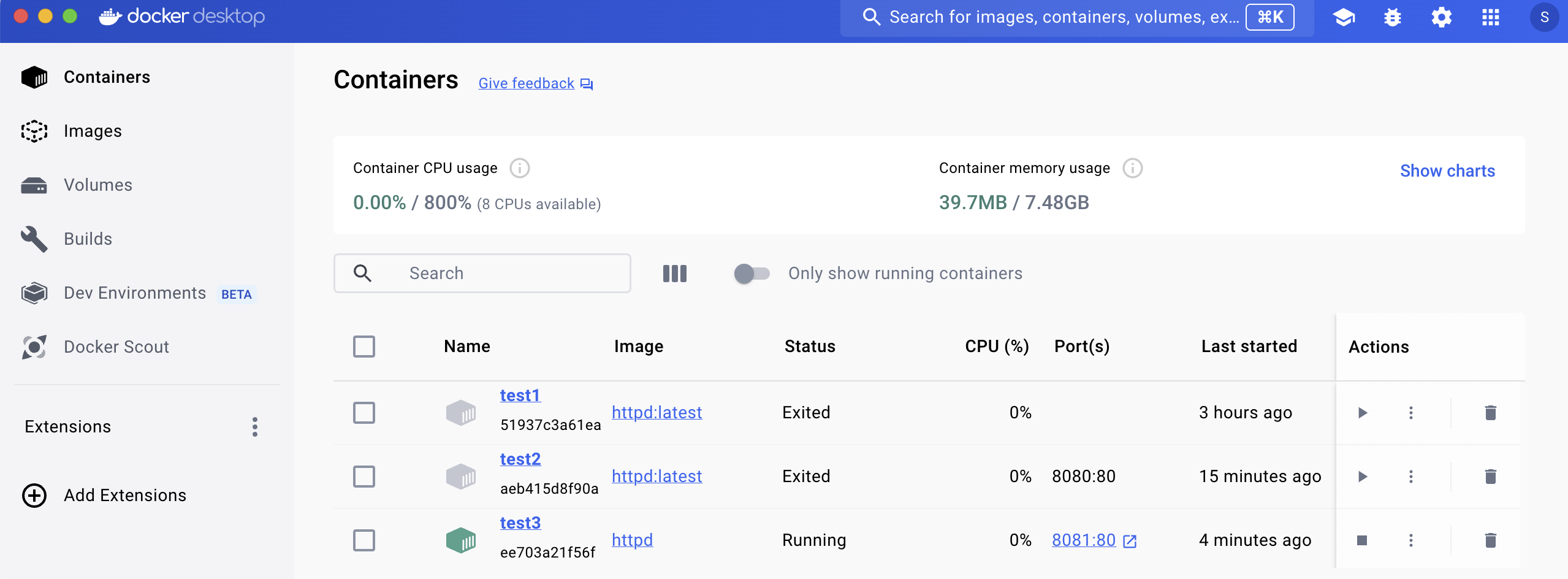1568x579 pixels.
Task: Click container ID aeb415d8f90a
Action: [x=549, y=489]
